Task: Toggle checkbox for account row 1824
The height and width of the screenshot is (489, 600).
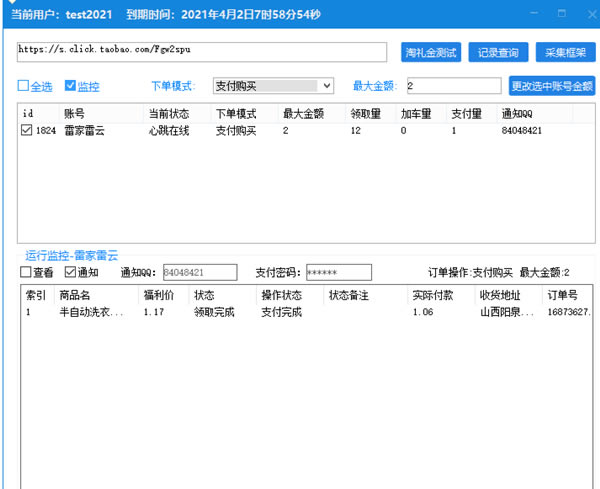Action: tap(27, 130)
